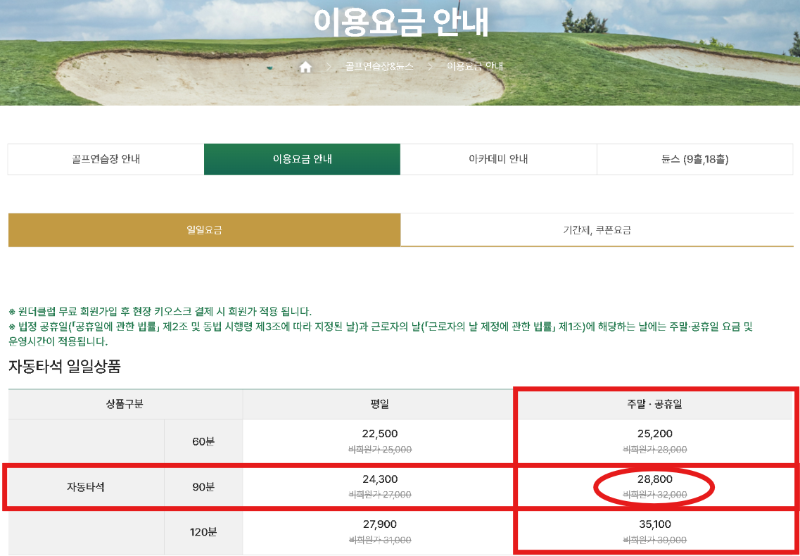Screen dimensions: 800x556
Task: Click the 원더클럽 무료 회원가입 notice line
Action: pos(160,312)
